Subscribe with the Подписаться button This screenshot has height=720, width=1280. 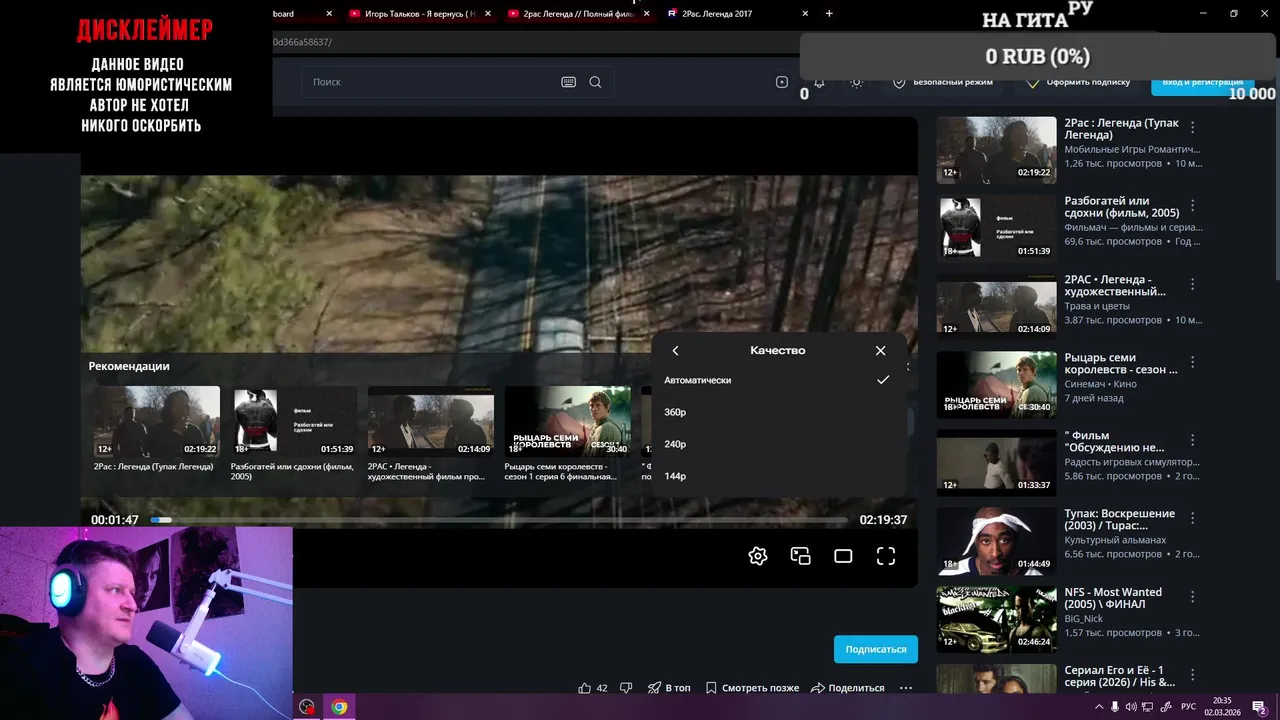tap(876, 649)
